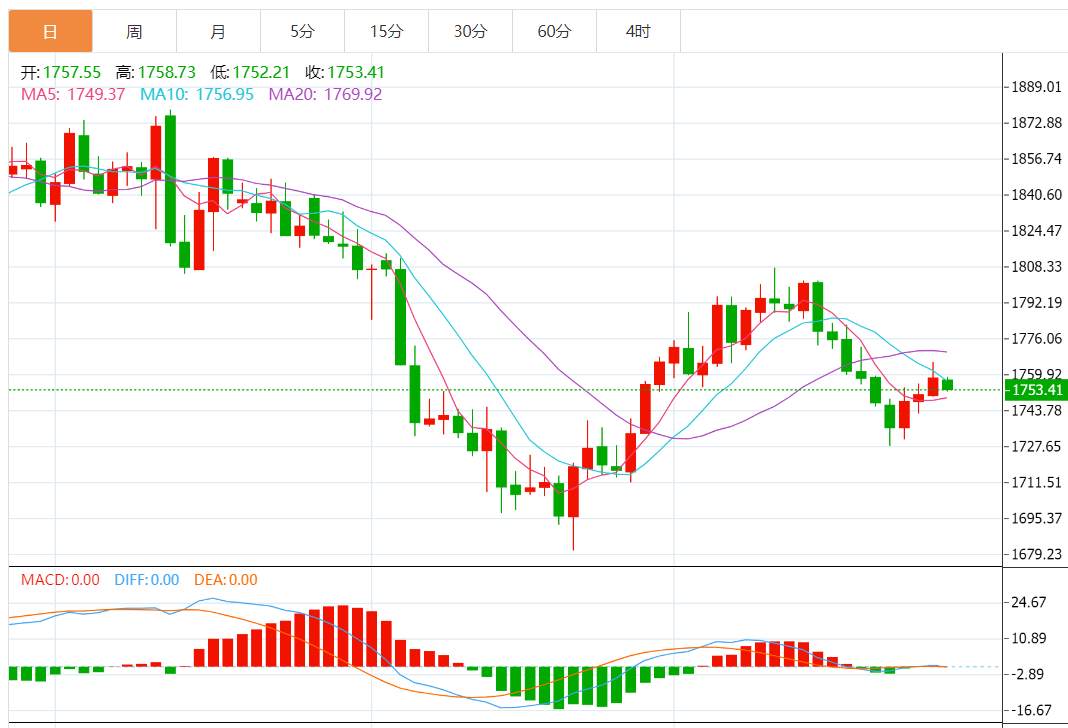
Task: Select the 日 daily chart tab
Action: tap(50, 31)
